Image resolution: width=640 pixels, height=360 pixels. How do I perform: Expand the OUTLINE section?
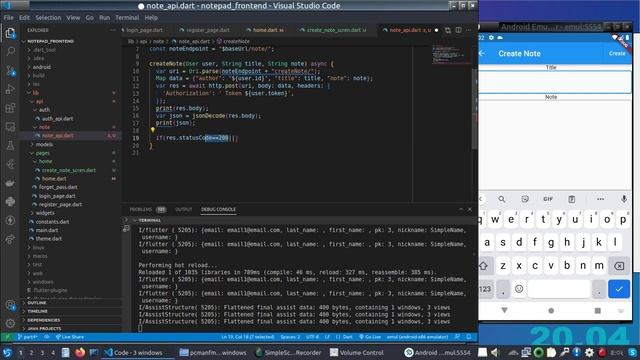[71, 303]
